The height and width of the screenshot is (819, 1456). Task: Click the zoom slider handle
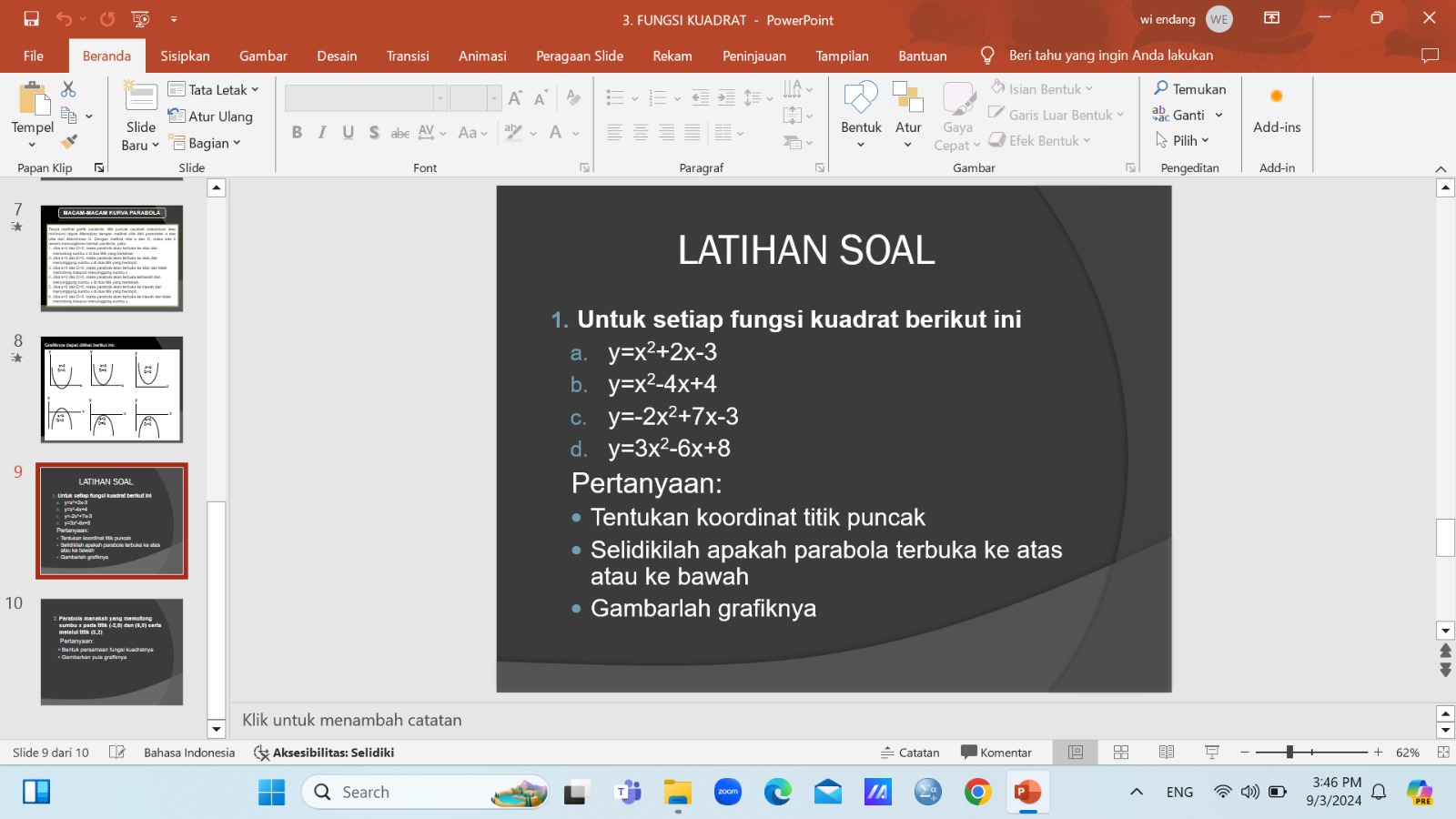1289,753
